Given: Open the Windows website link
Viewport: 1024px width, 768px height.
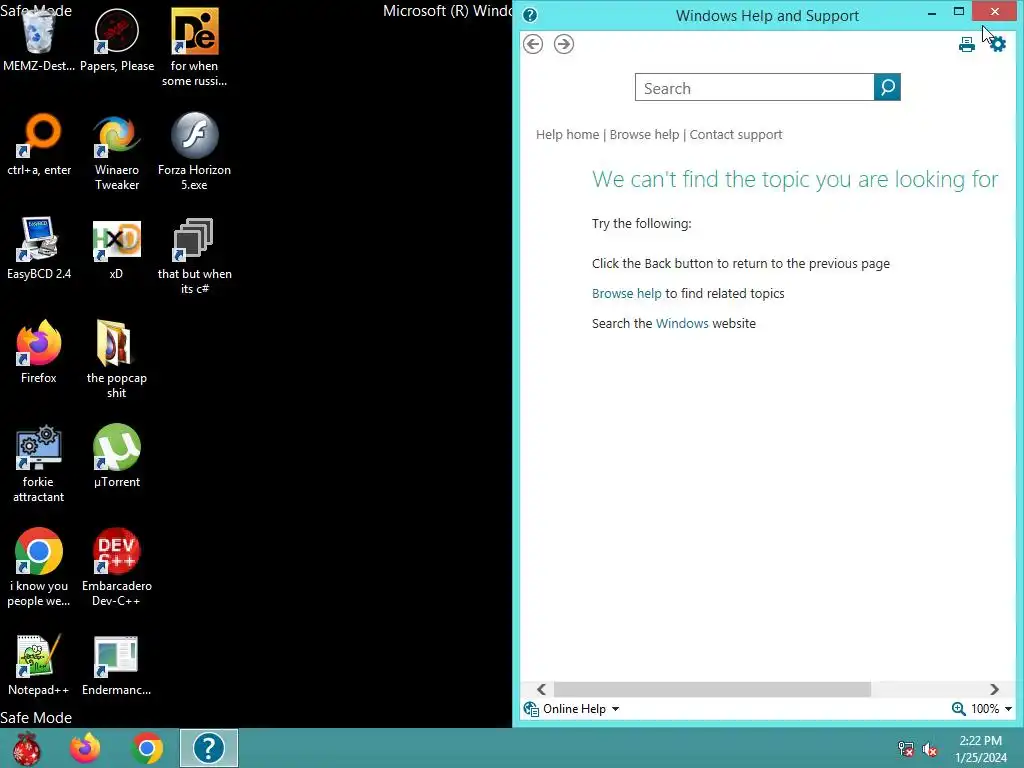Looking at the screenshot, I should tap(682, 323).
